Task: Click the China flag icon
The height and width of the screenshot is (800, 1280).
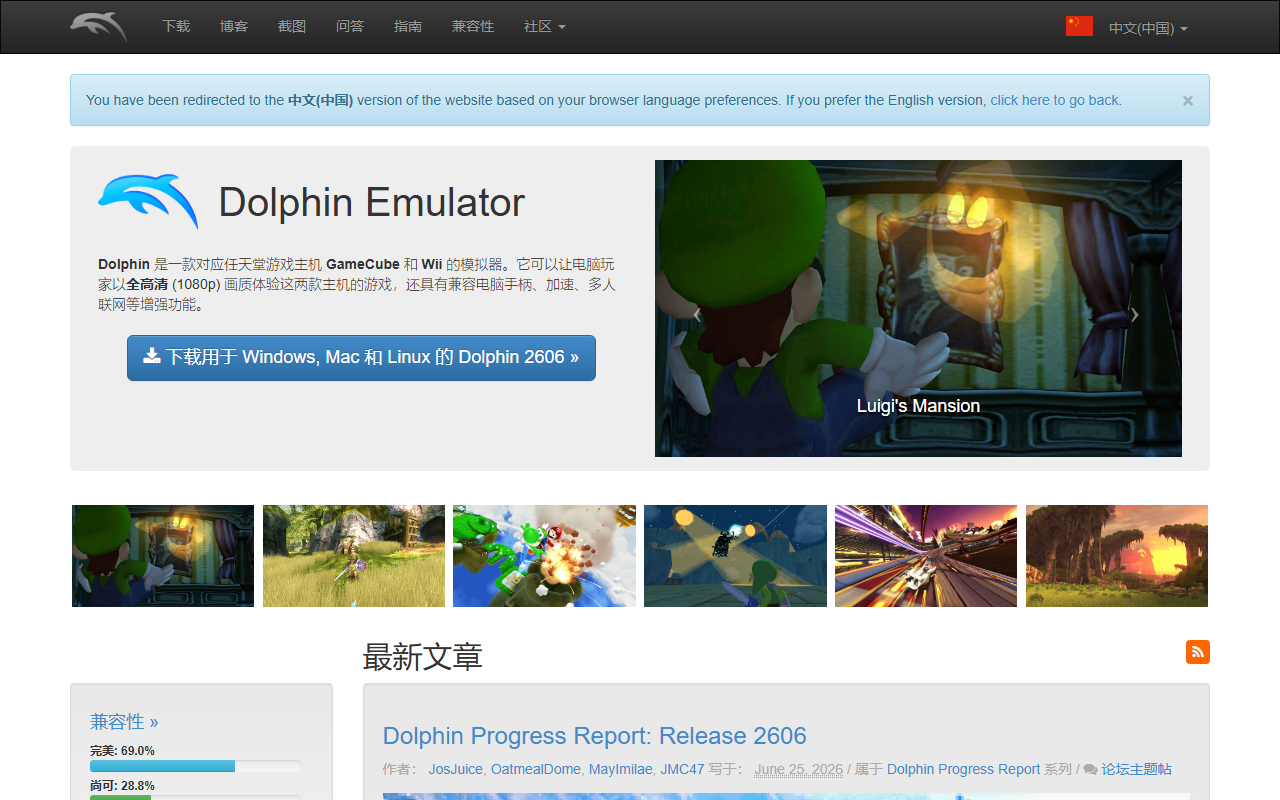Action: pos(1079,26)
